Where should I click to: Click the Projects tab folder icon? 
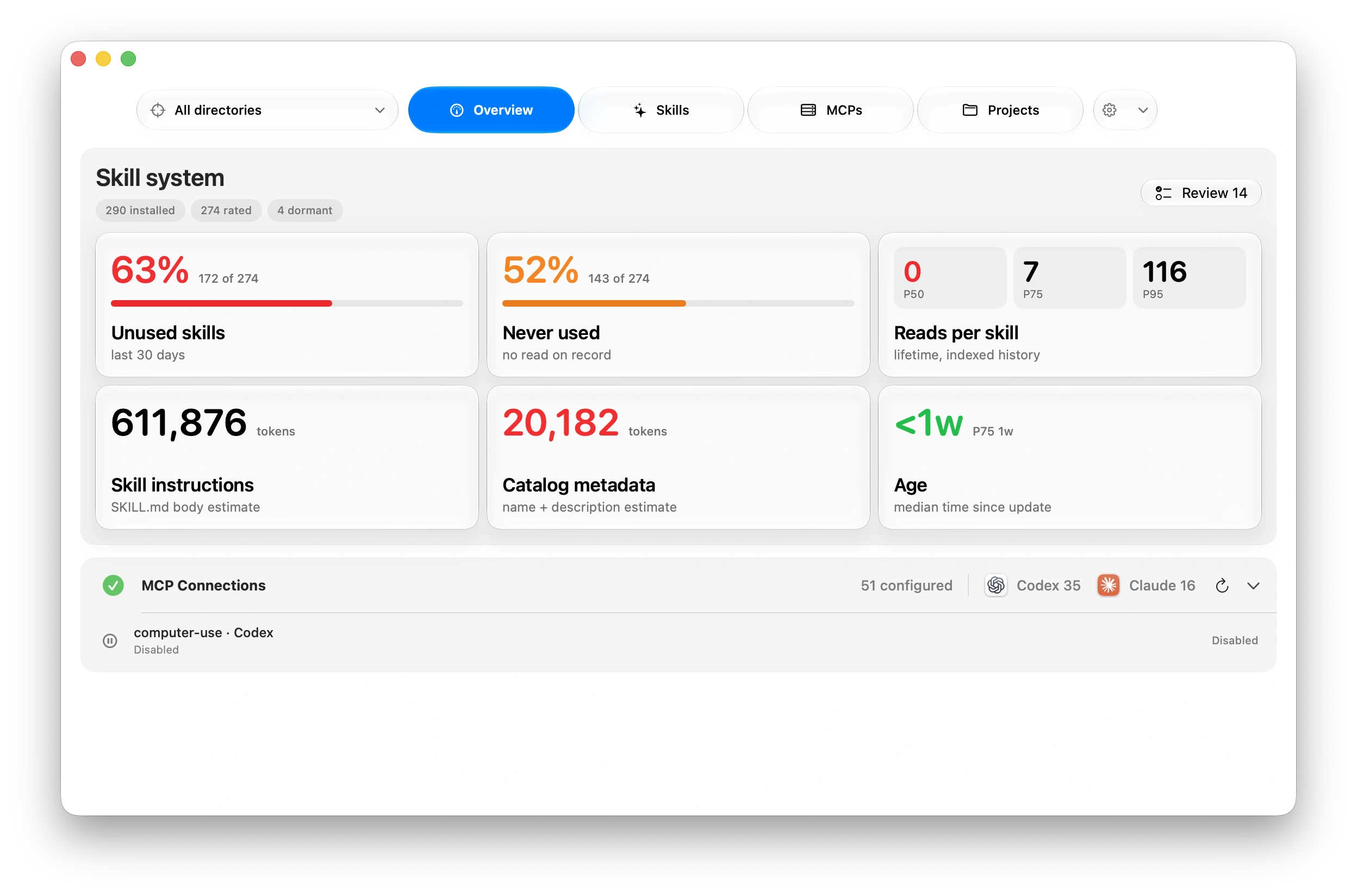[x=970, y=110]
